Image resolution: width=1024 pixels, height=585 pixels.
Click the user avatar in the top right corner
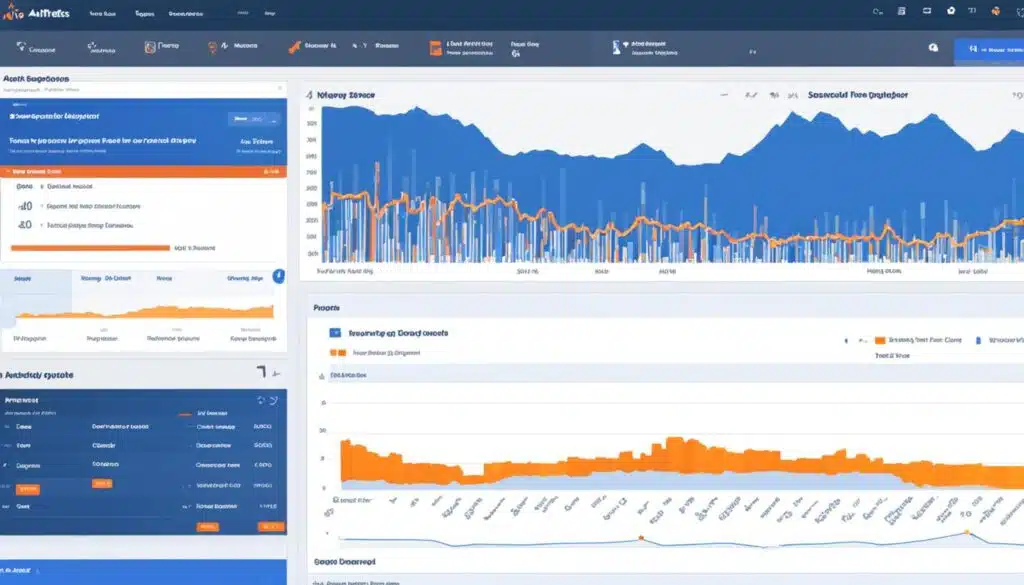coord(996,11)
